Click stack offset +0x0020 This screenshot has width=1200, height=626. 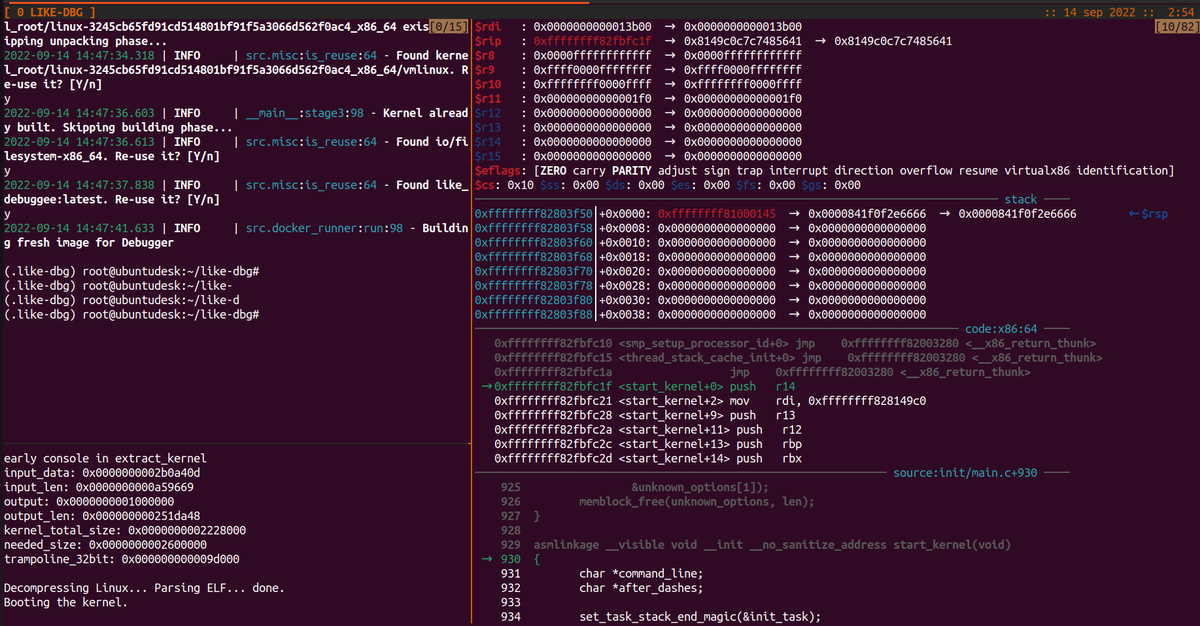click(625, 272)
